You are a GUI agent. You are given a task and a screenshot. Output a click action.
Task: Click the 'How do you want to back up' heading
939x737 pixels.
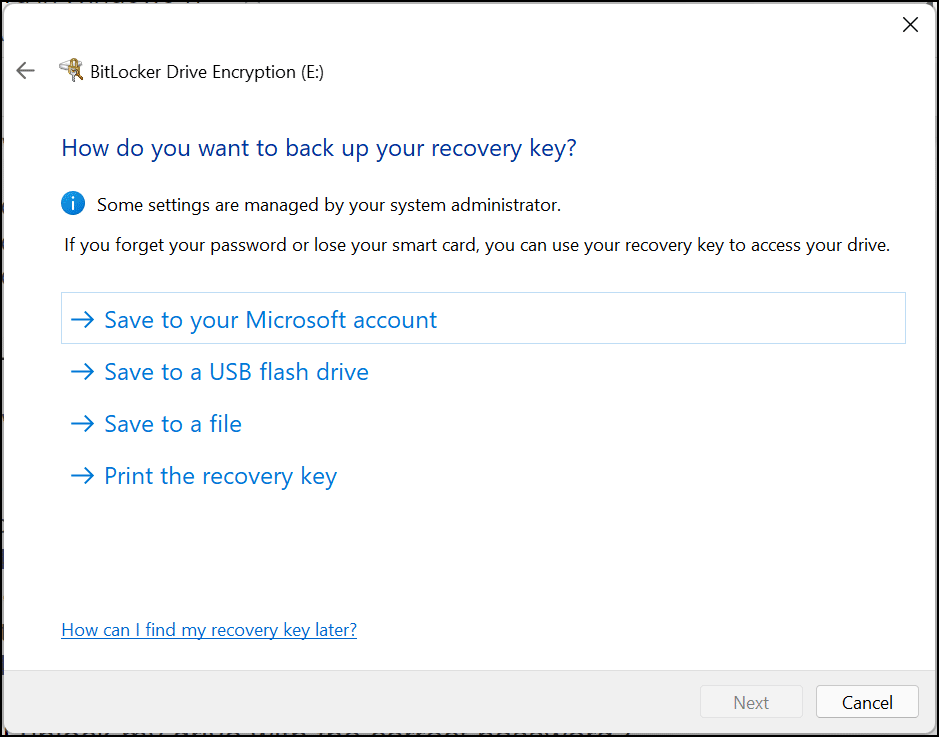319,149
